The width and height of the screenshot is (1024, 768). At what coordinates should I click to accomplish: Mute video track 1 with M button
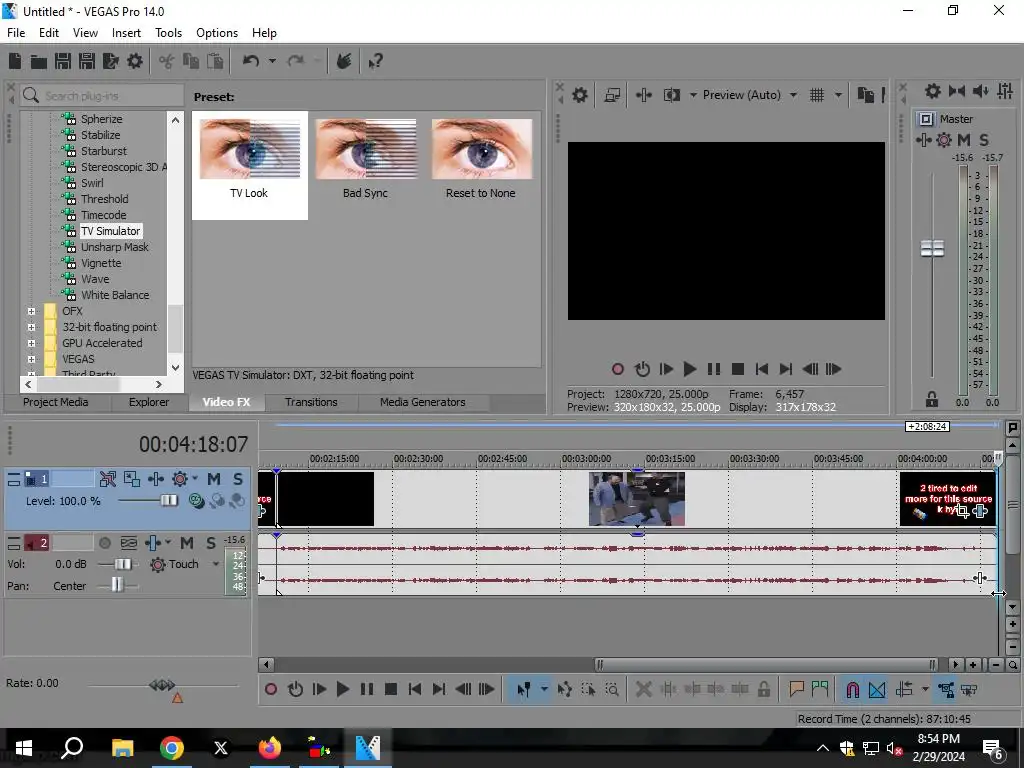click(214, 479)
